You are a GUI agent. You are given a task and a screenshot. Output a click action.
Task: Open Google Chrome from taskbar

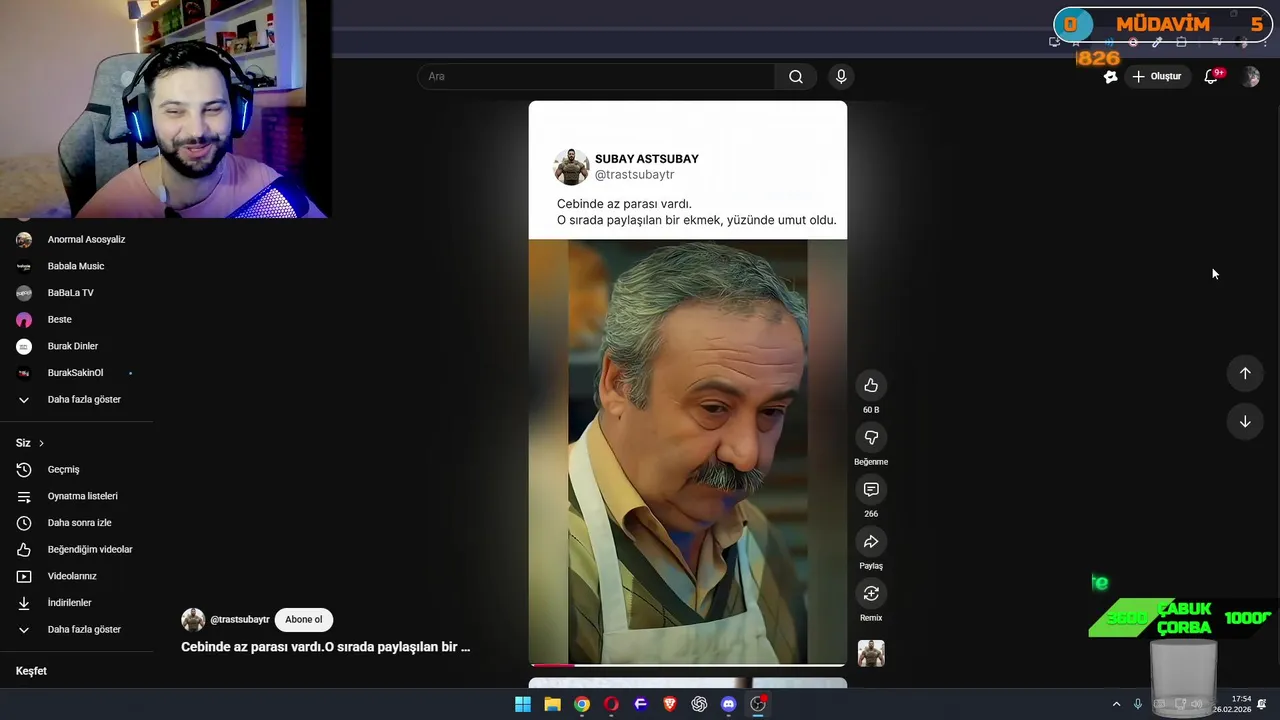(582, 704)
